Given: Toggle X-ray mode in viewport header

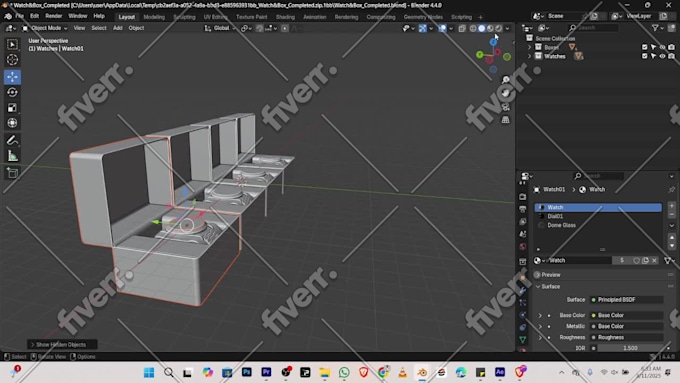Looking at the screenshot, I should click(462, 28).
